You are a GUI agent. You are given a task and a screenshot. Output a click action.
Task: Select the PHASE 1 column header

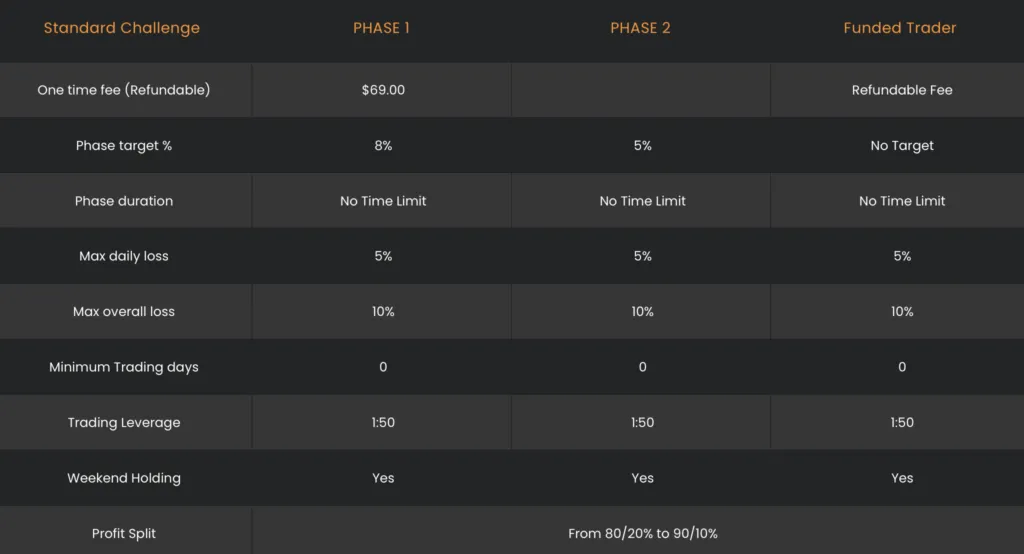pyautogui.click(x=382, y=28)
